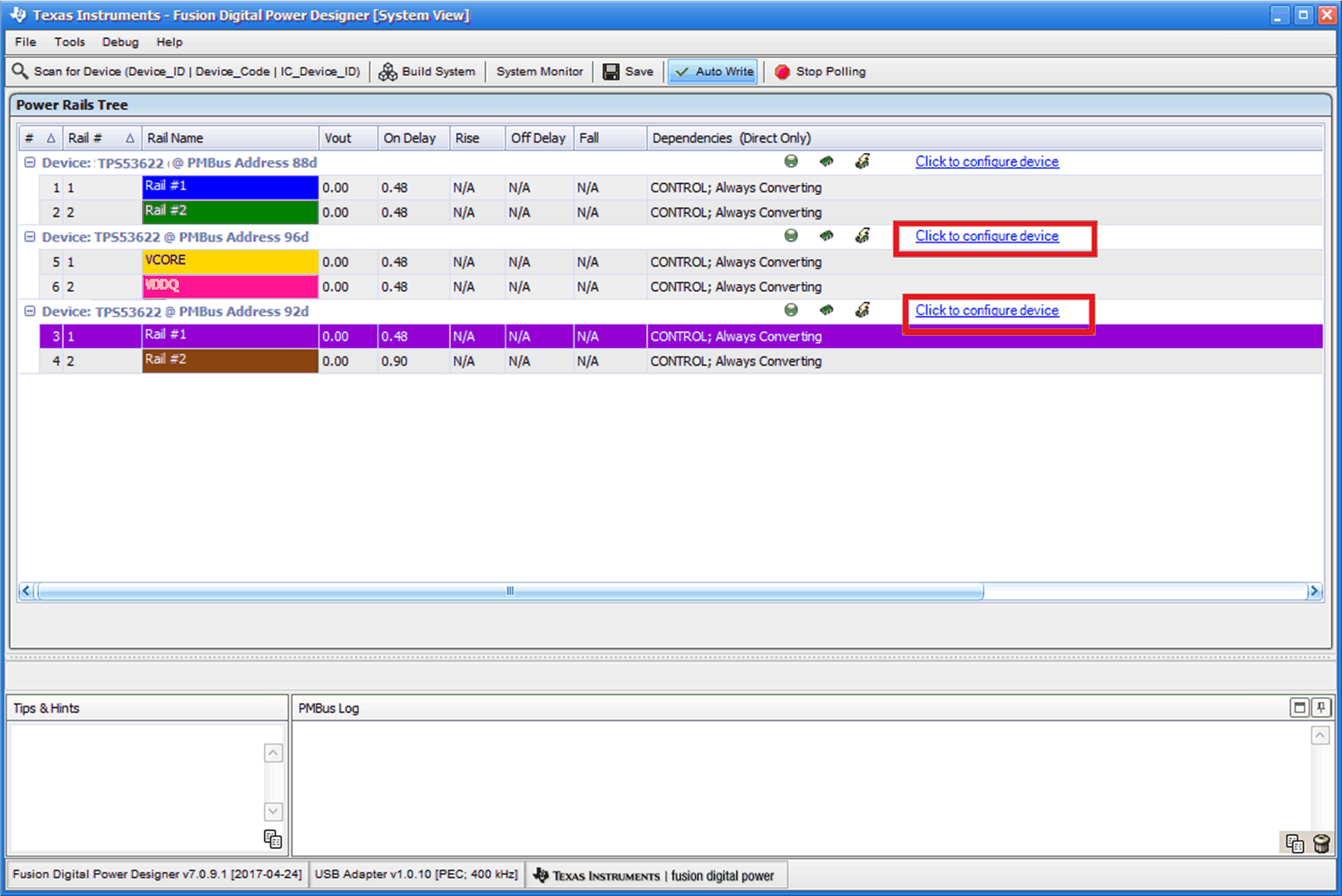Click the green chip icon for address 88d
Screen dimensions: 1342x896
[x=826, y=162]
